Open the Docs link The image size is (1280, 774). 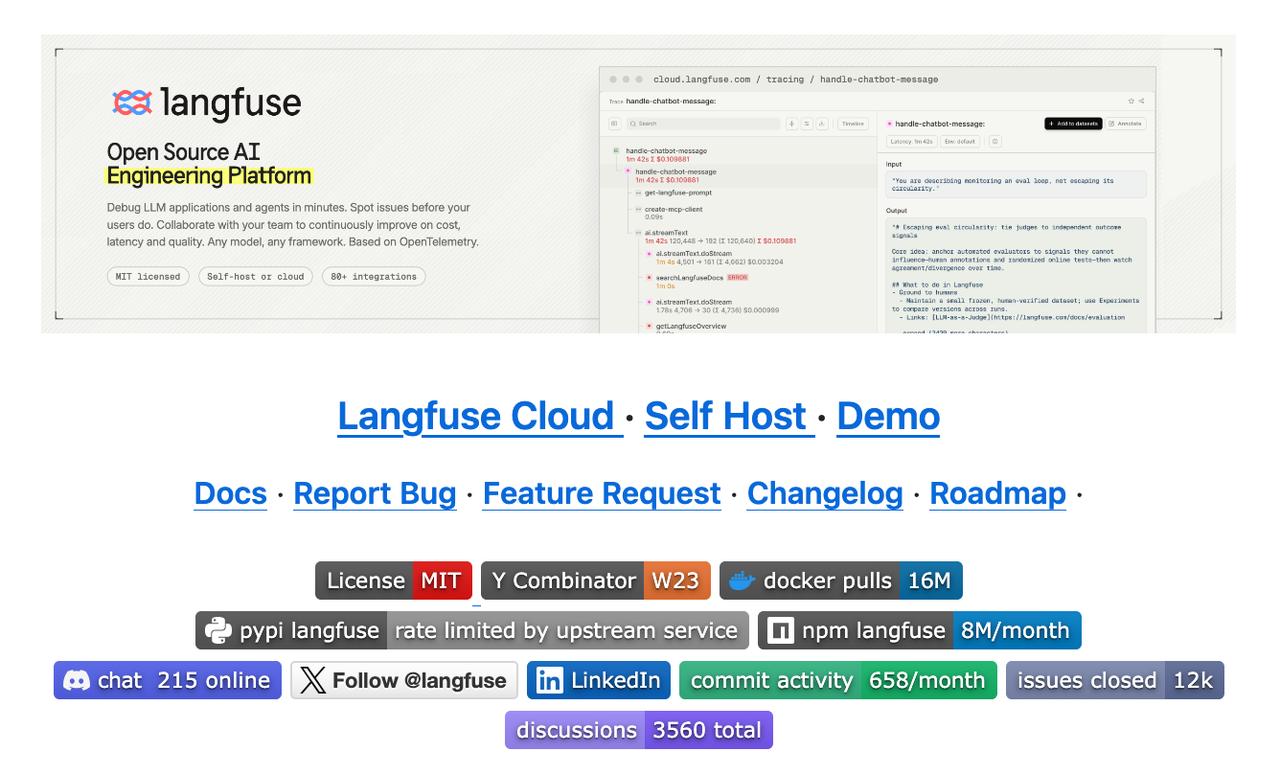230,493
